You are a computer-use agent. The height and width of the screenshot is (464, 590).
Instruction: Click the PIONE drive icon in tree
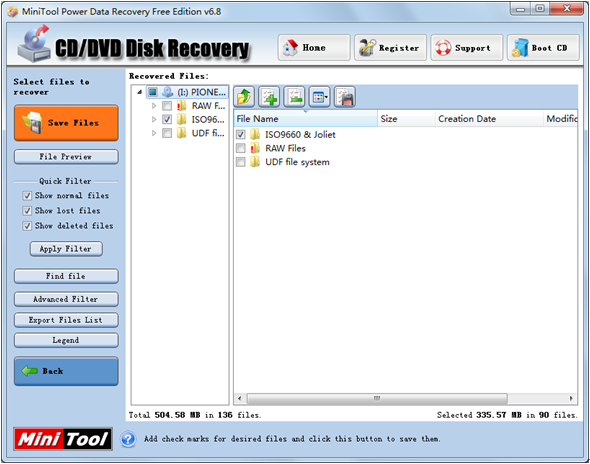click(x=168, y=92)
